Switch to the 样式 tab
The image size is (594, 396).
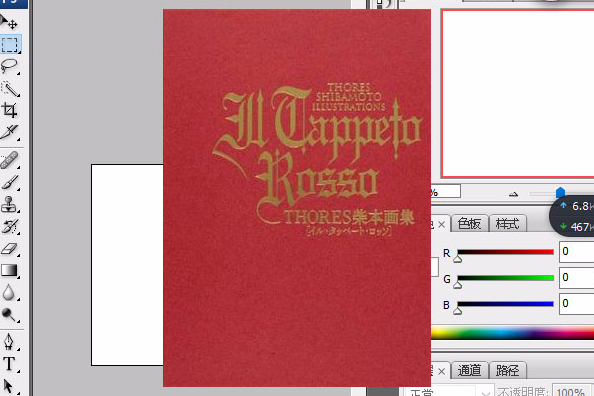coord(507,224)
